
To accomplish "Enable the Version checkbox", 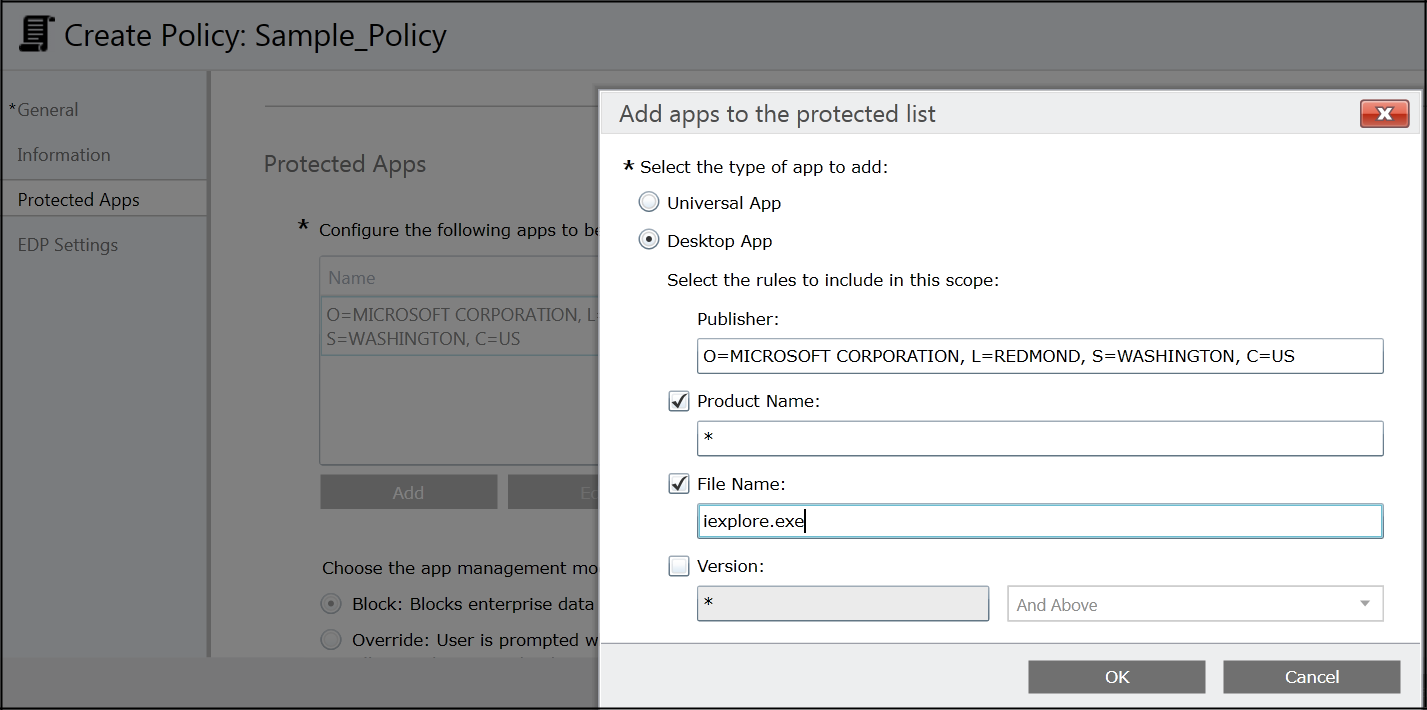I will [679, 566].
